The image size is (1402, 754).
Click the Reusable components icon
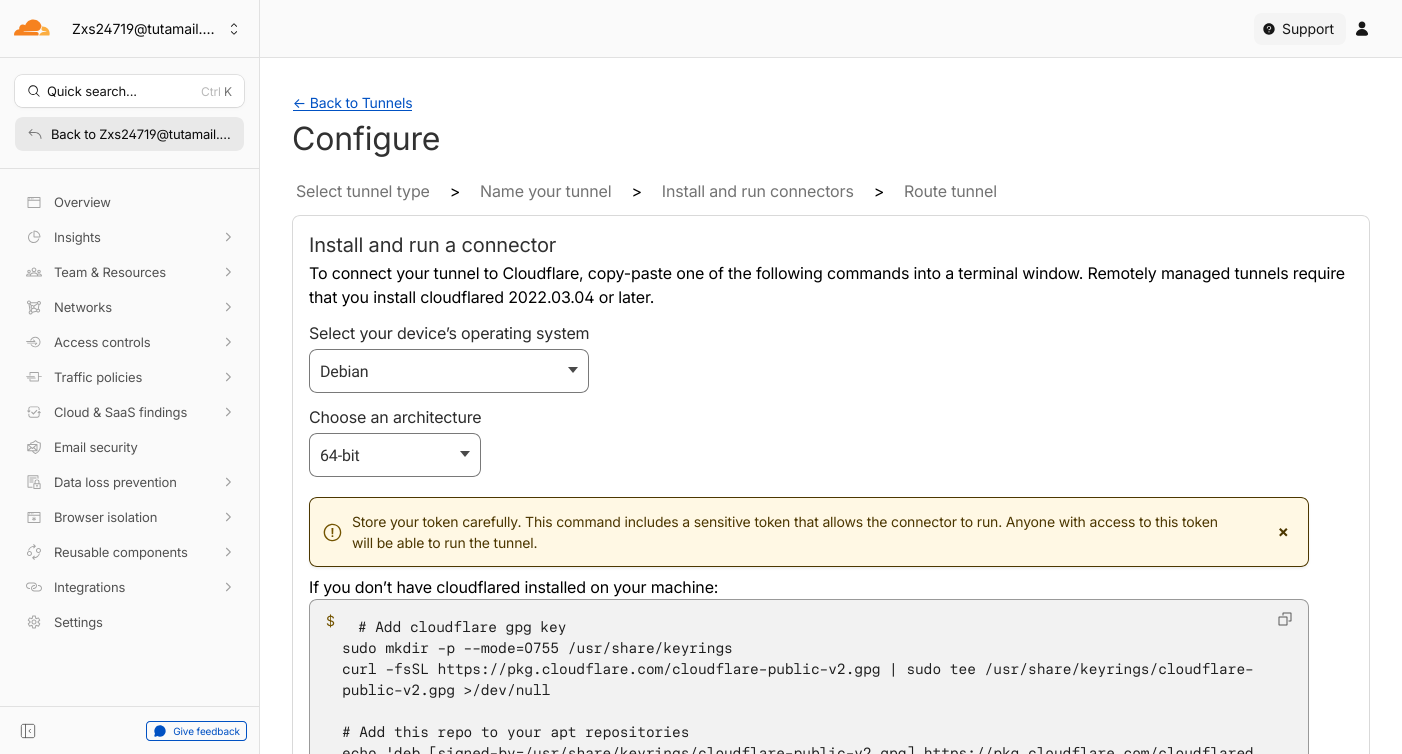click(x=34, y=552)
